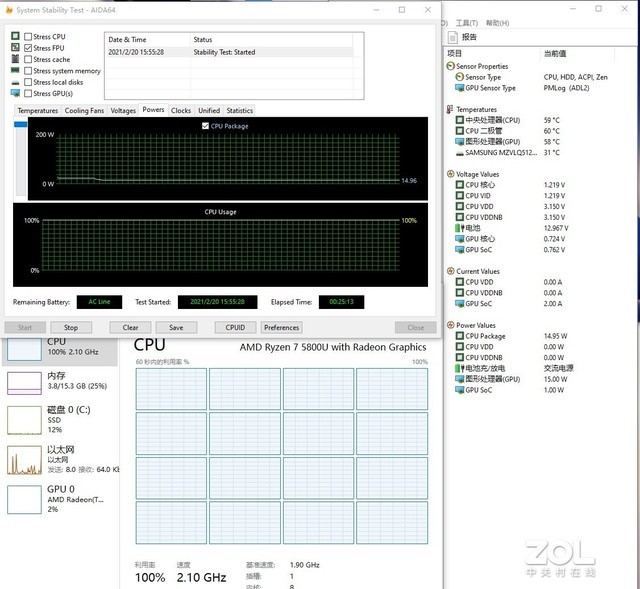640x589 pixels.
Task: Click the 报告 report document icon
Action: point(453,37)
